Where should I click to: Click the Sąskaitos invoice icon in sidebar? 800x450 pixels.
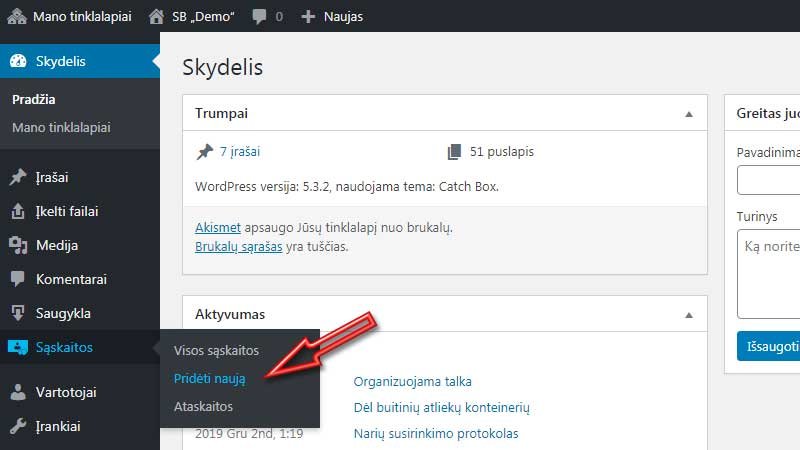[x=18, y=347]
